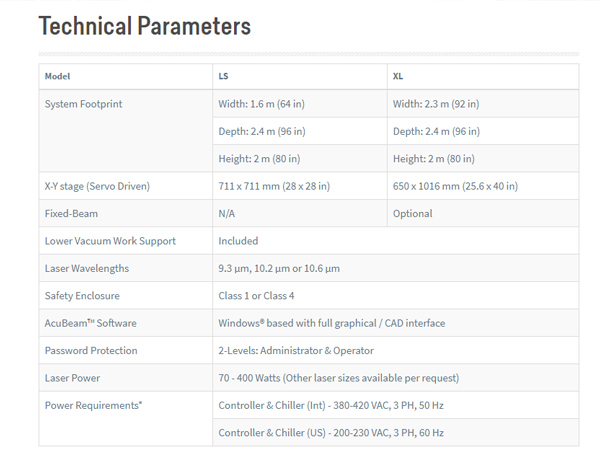The height and width of the screenshot is (450, 600).
Task: Select Lower Vacuum Work Support label
Action: 110,241
